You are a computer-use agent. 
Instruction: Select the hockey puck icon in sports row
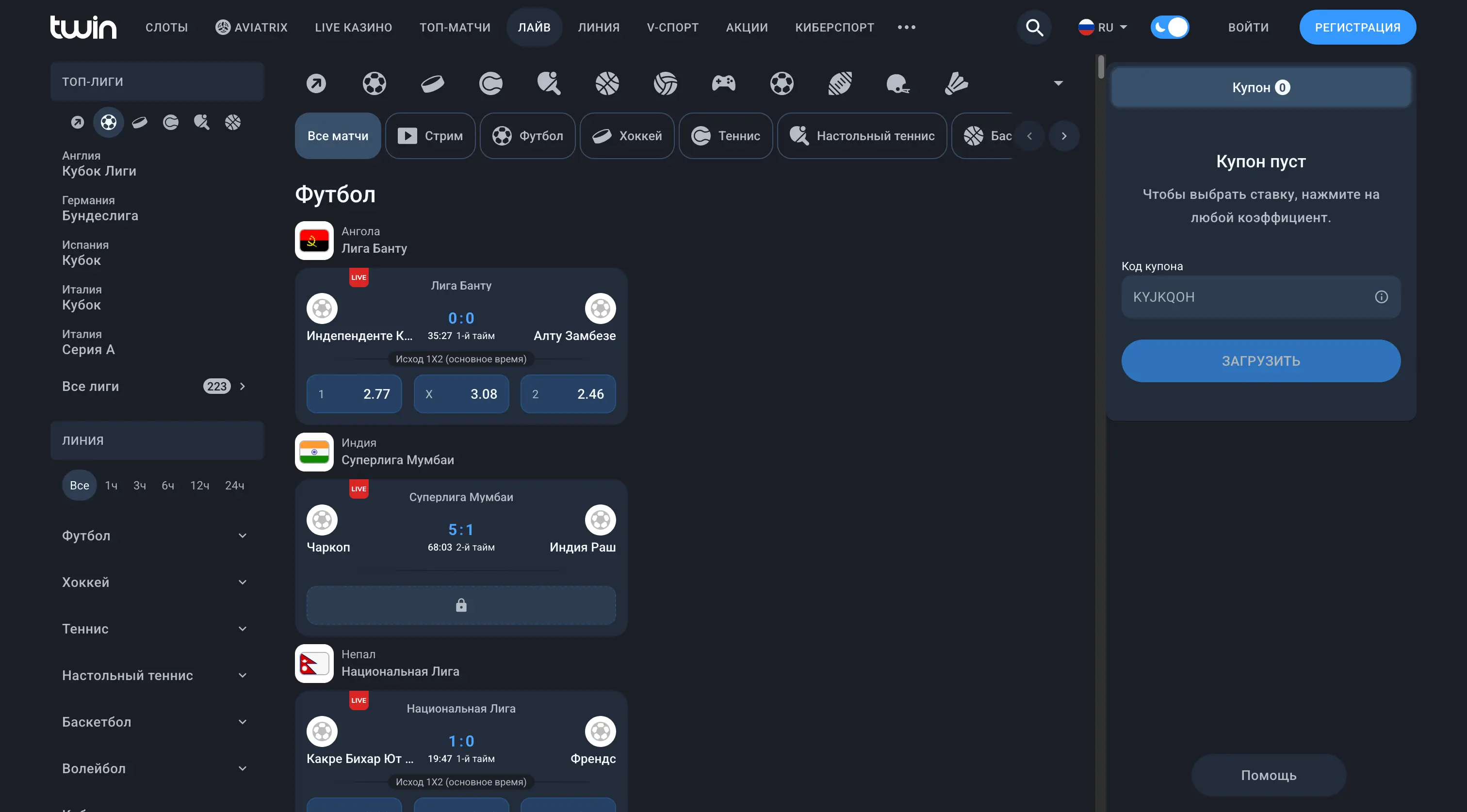432,84
